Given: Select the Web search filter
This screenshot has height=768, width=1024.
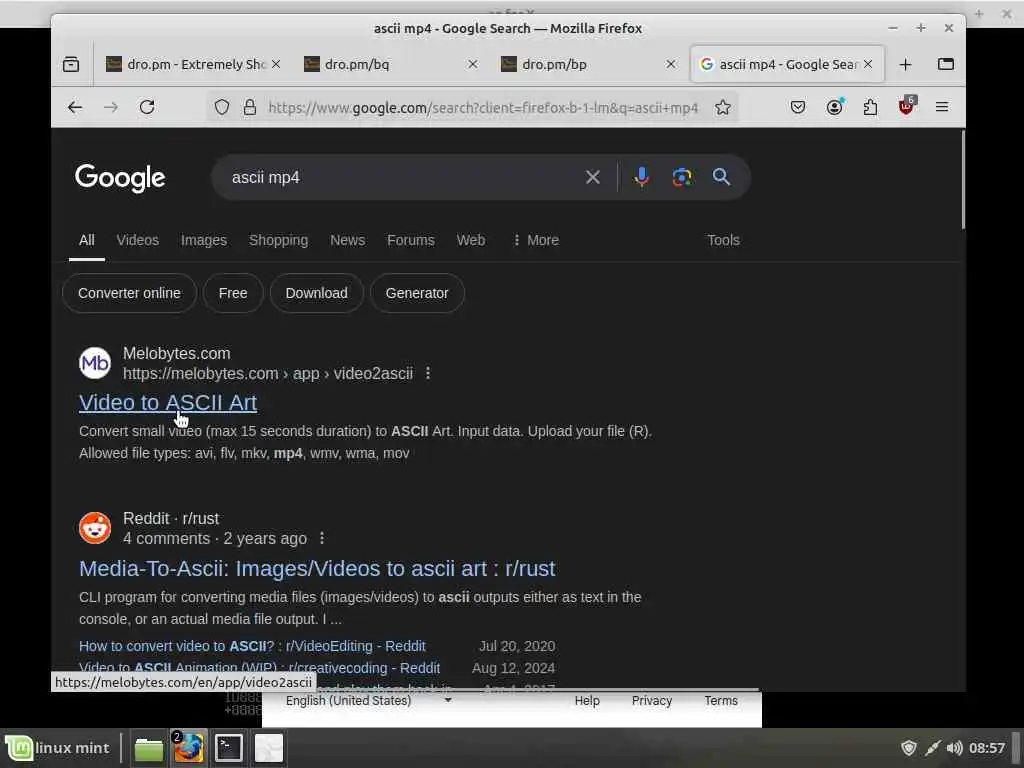Looking at the screenshot, I should pyautogui.click(x=471, y=240).
